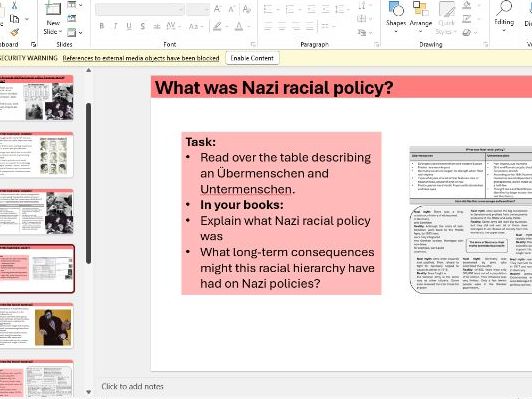Open the font name combo box
The height and width of the screenshot is (399, 532).
click(140, 10)
